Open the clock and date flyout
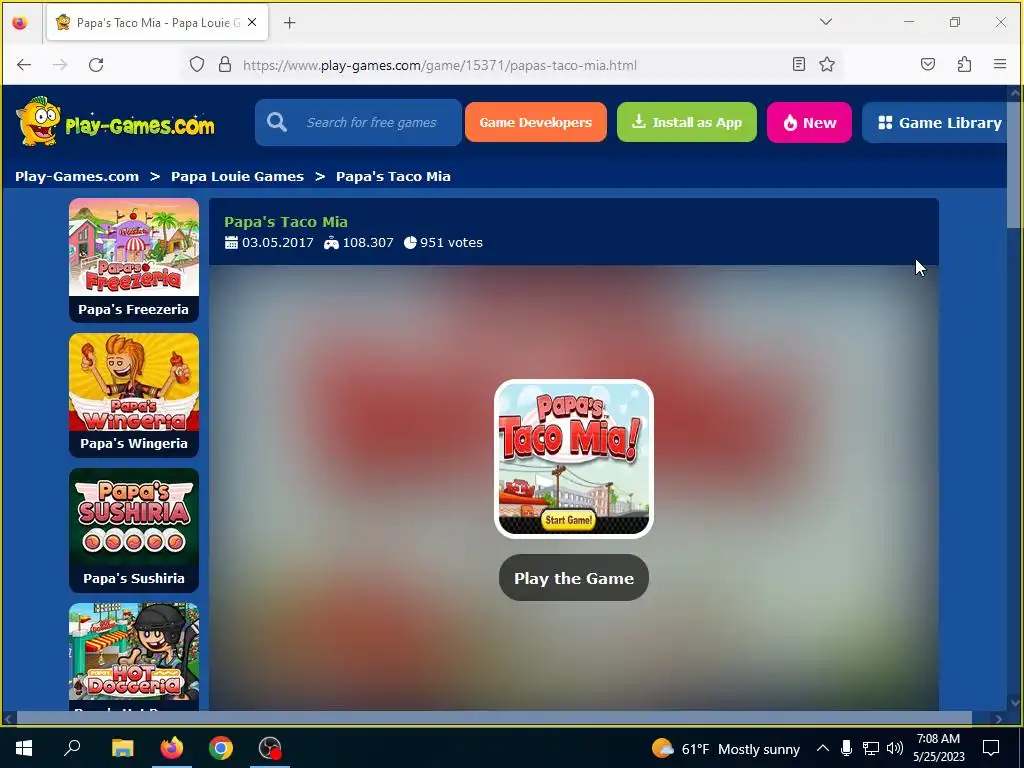The image size is (1024, 768). [x=938, y=748]
